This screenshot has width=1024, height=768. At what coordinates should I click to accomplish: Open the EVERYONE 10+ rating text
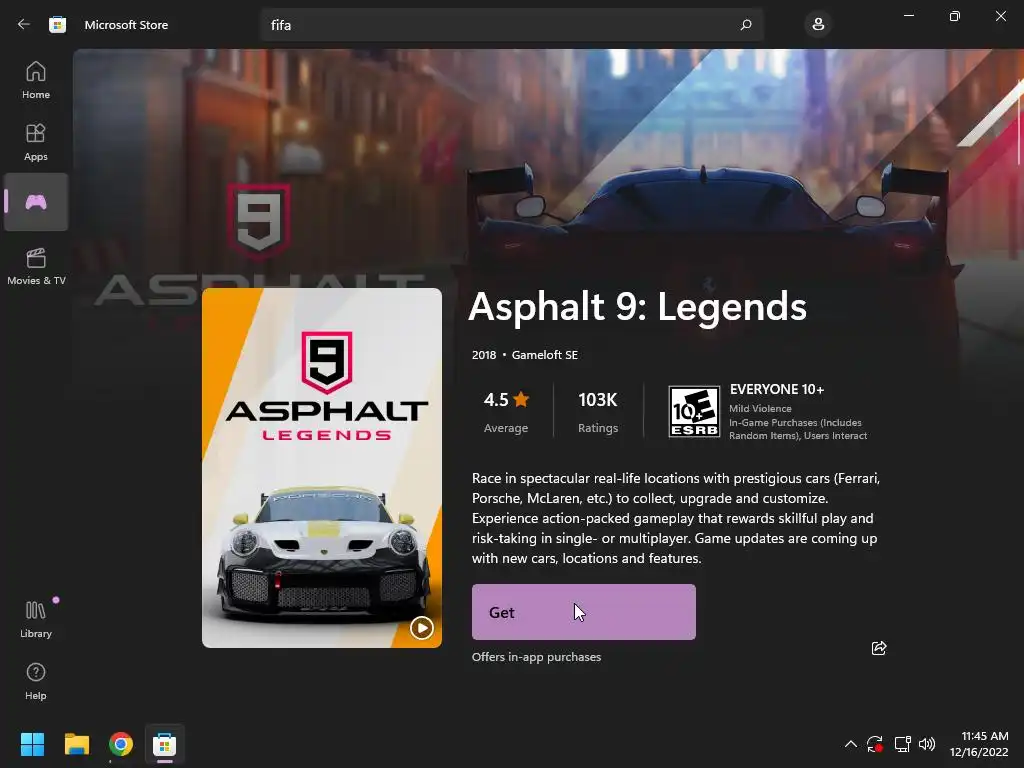[776, 389]
